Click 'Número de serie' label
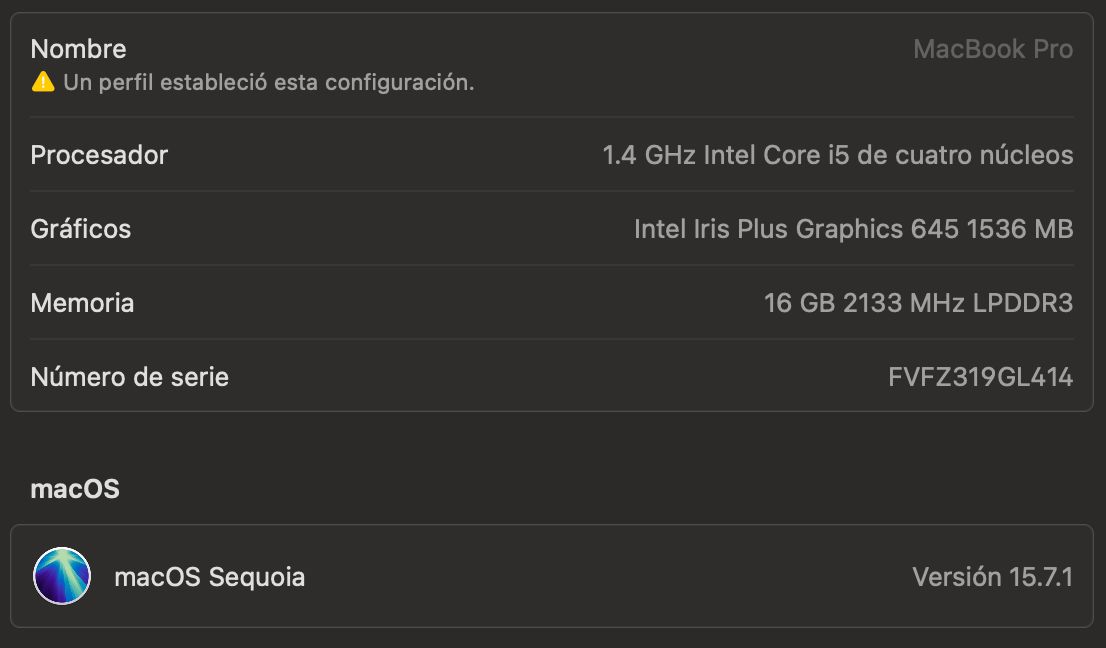The image size is (1106, 648). click(129, 377)
